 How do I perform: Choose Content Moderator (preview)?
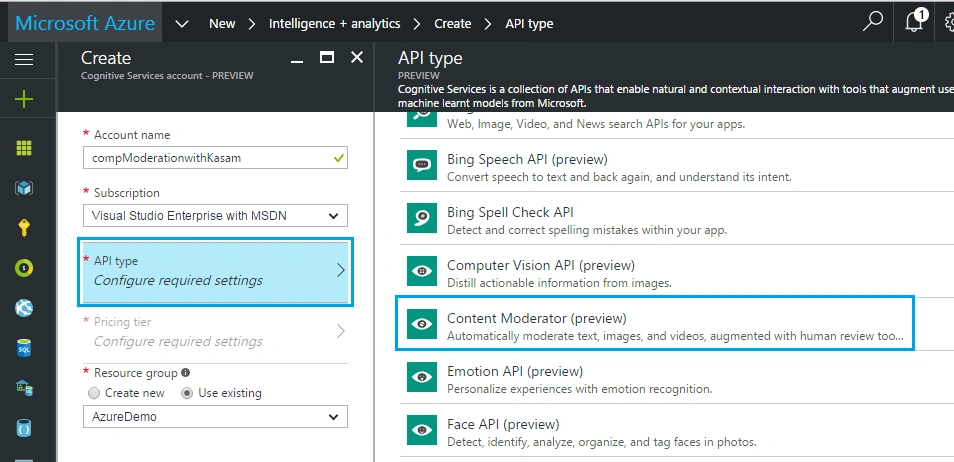pos(656,324)
